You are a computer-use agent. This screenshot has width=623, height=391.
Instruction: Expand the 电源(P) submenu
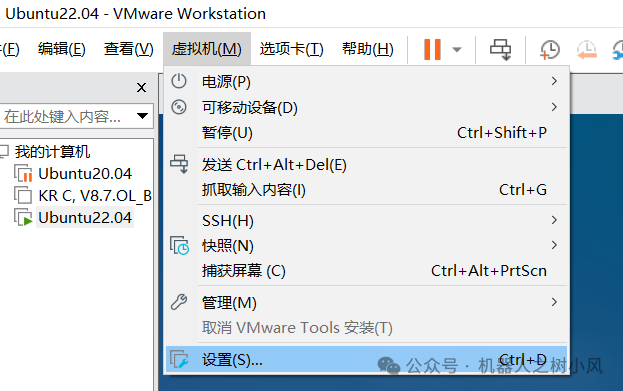tap(366, 81)
